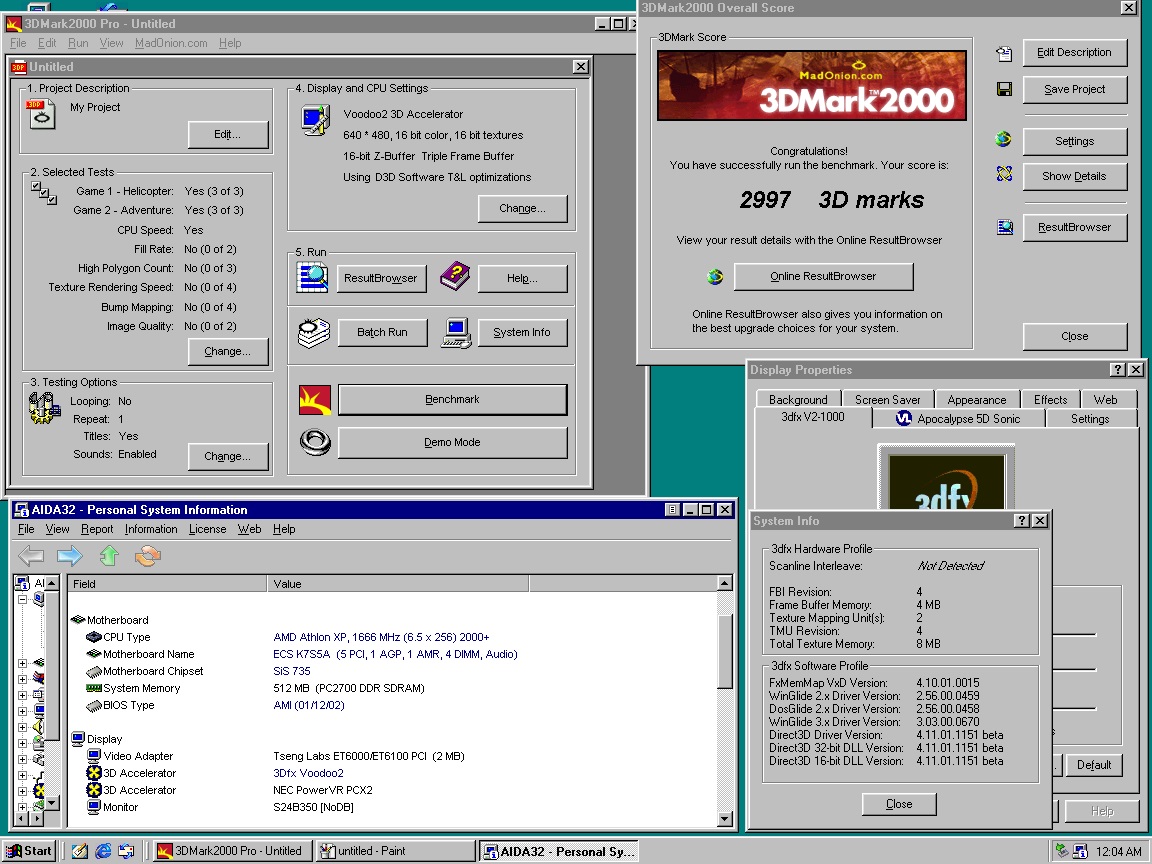The width and height of the screenshot is (1152, 864).
Task: Click the globe icon beside Online ResultBrowser
Action: 714,277
